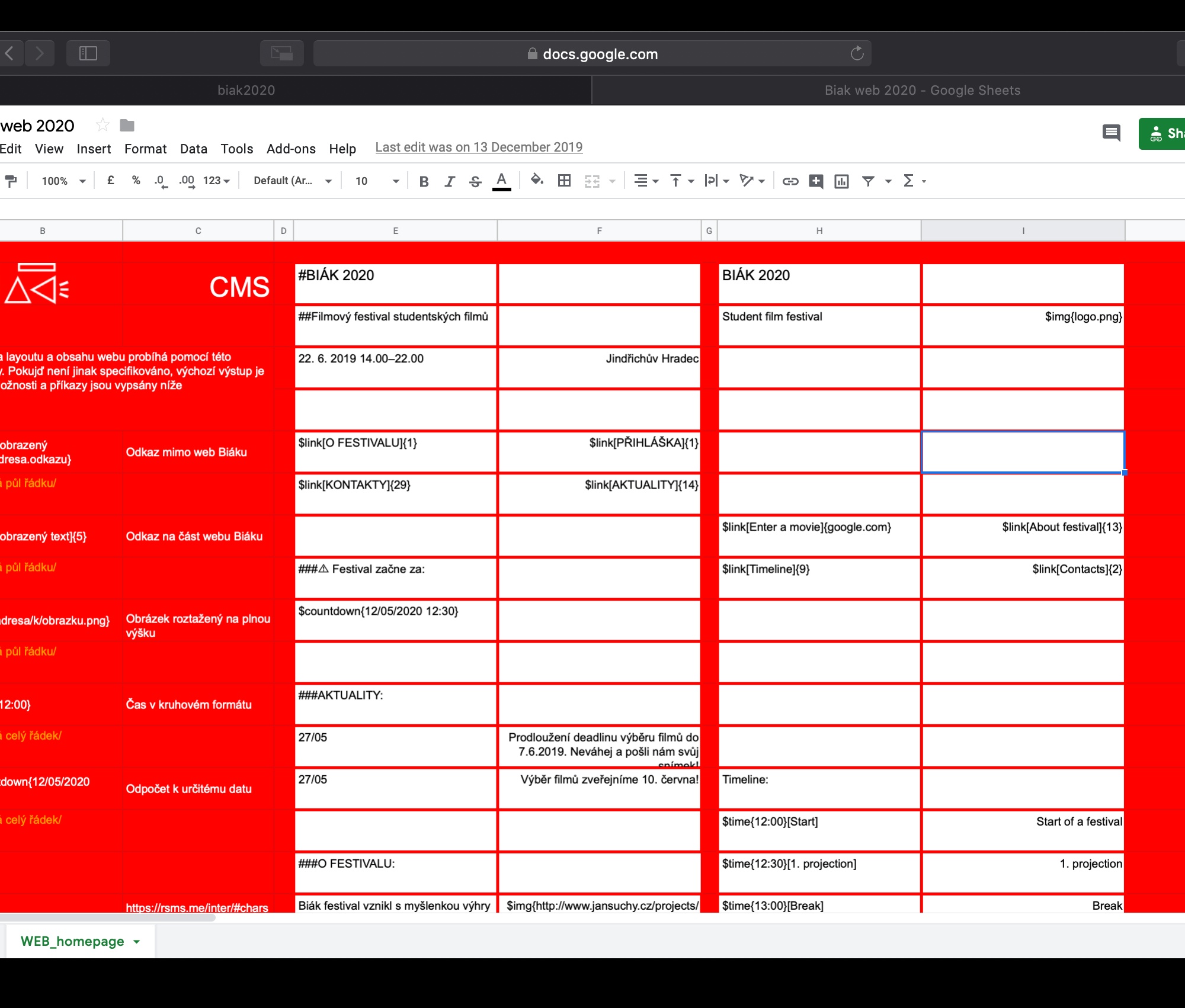Click the paint format icon
This screenshot has width=1185, height=1008.
coord(11,181)
